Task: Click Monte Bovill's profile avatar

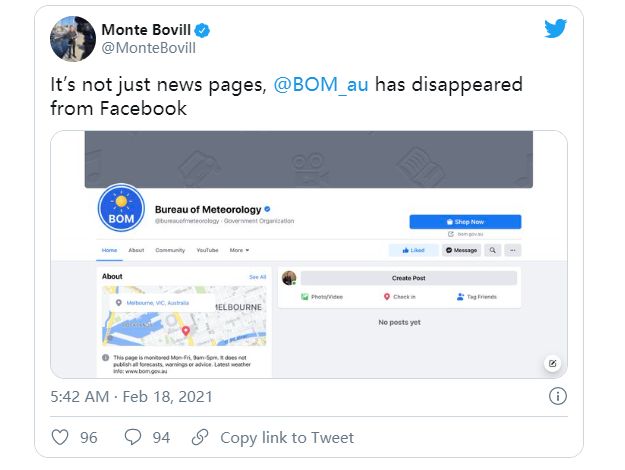Action: pyautogui.click(x=73, y=36)
